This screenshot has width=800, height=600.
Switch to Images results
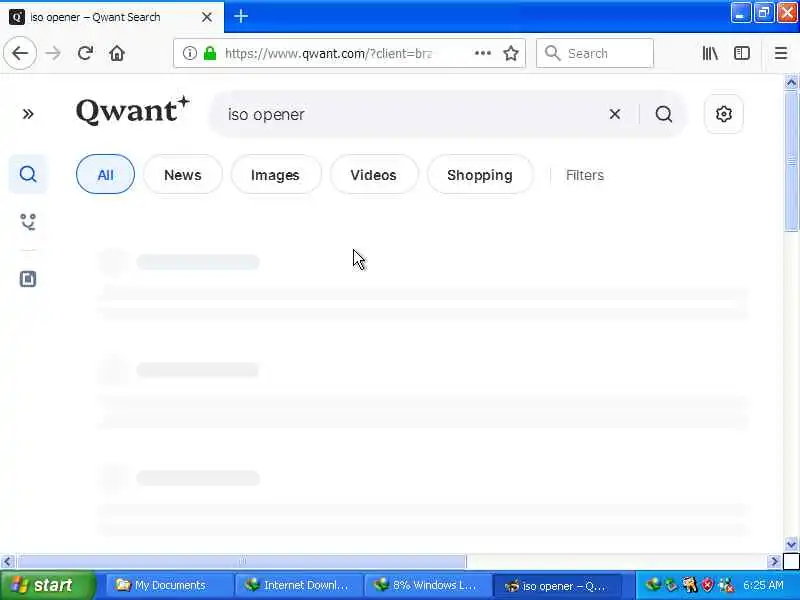coord(275,174)
